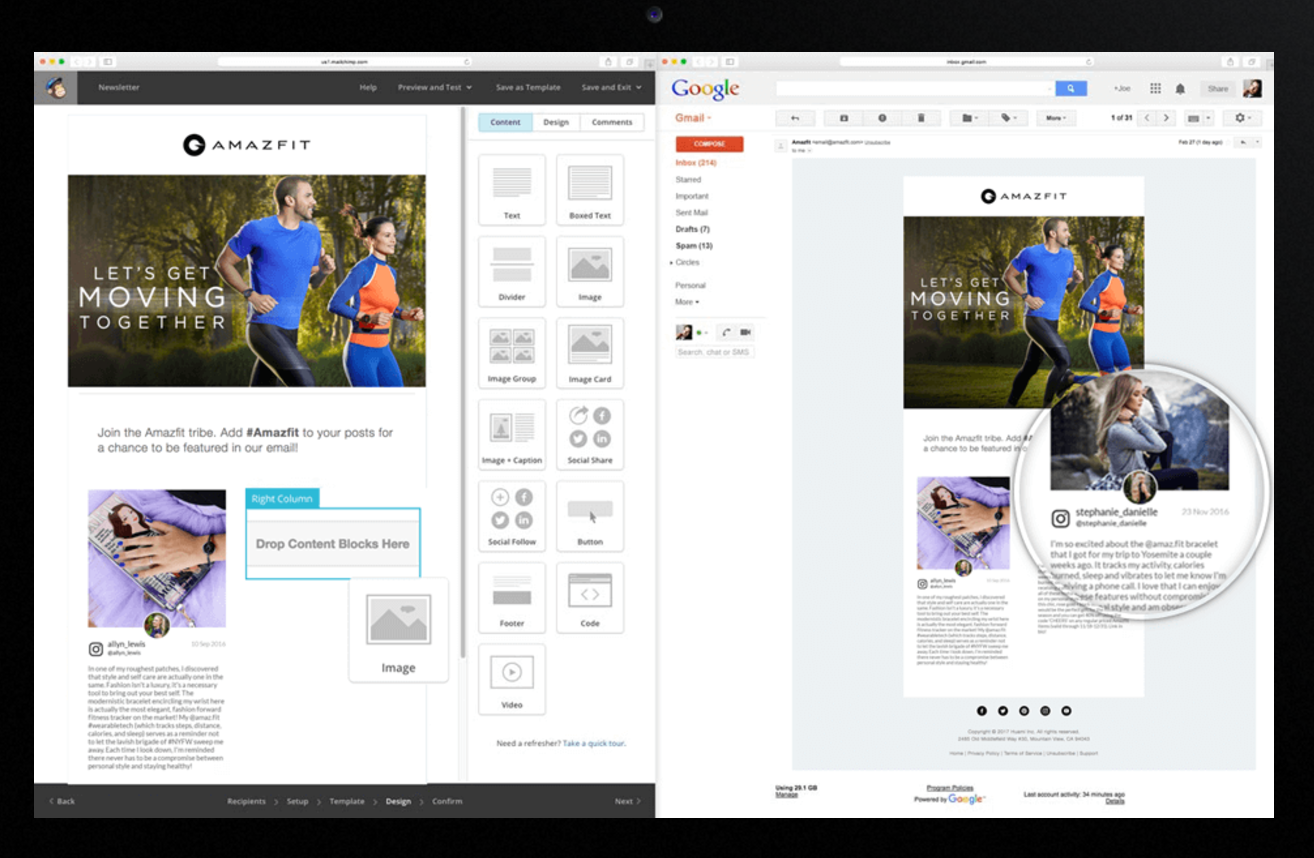The width and height of the screenshot is (1314, 858).
Task: Select the Divider content block
Action: click(512, 272)
